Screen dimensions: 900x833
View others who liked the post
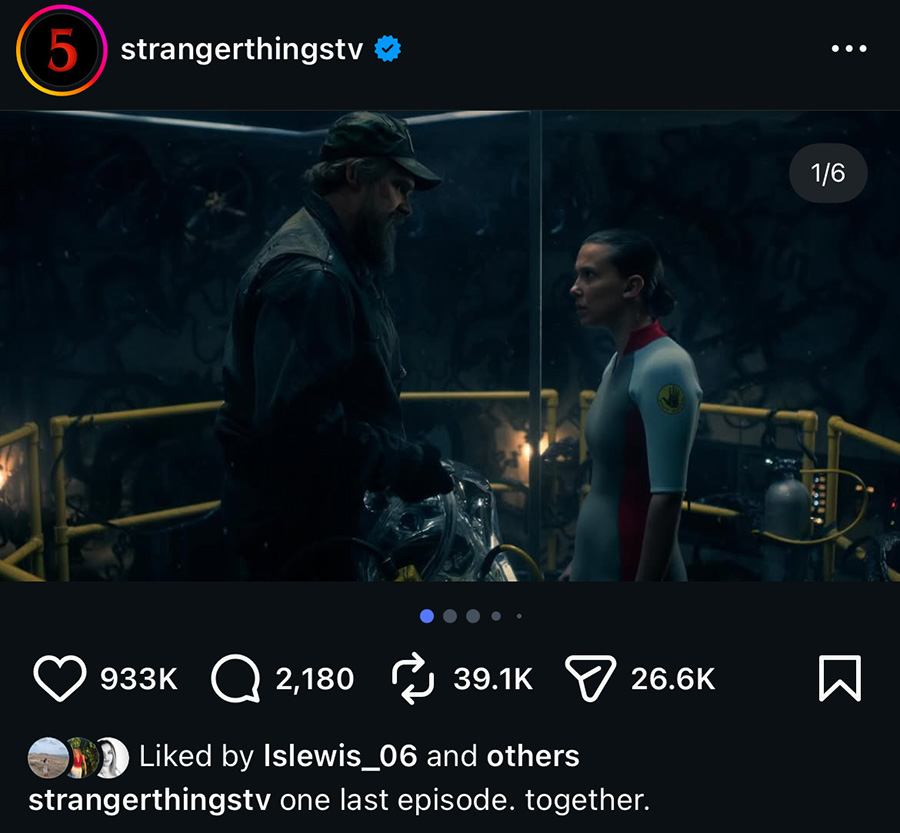pyautogui.click(x=532, y=756)
